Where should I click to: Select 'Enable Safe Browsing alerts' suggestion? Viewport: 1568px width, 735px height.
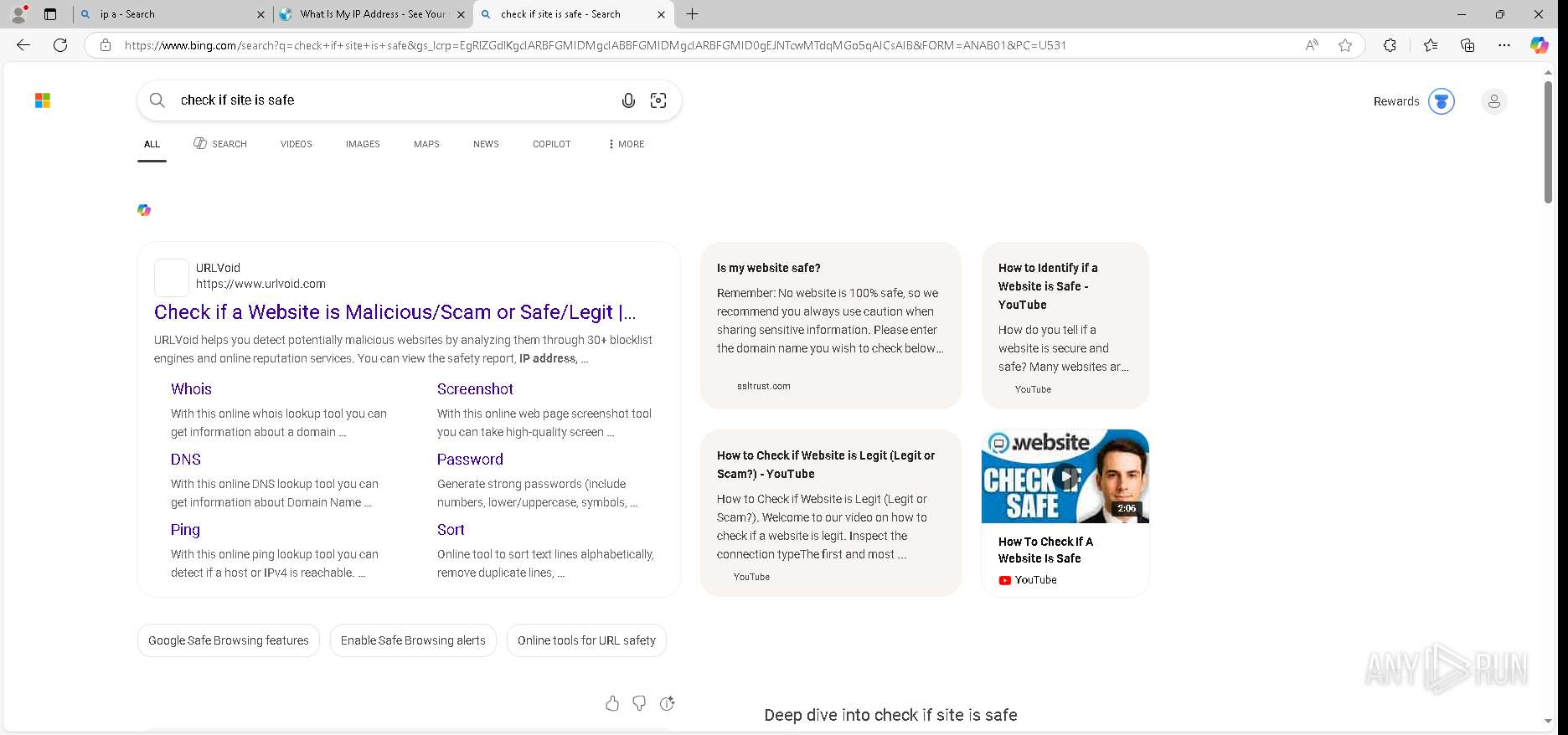(x=413, y=640)
